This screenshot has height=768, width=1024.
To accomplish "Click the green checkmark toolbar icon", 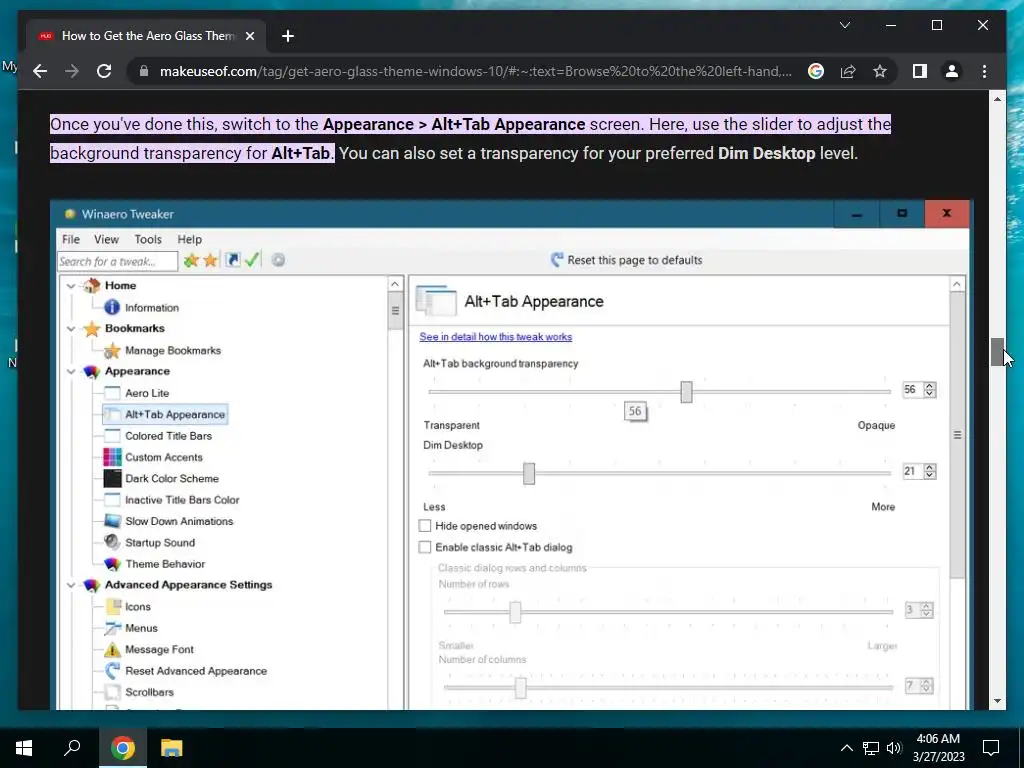I will point(252,260).
